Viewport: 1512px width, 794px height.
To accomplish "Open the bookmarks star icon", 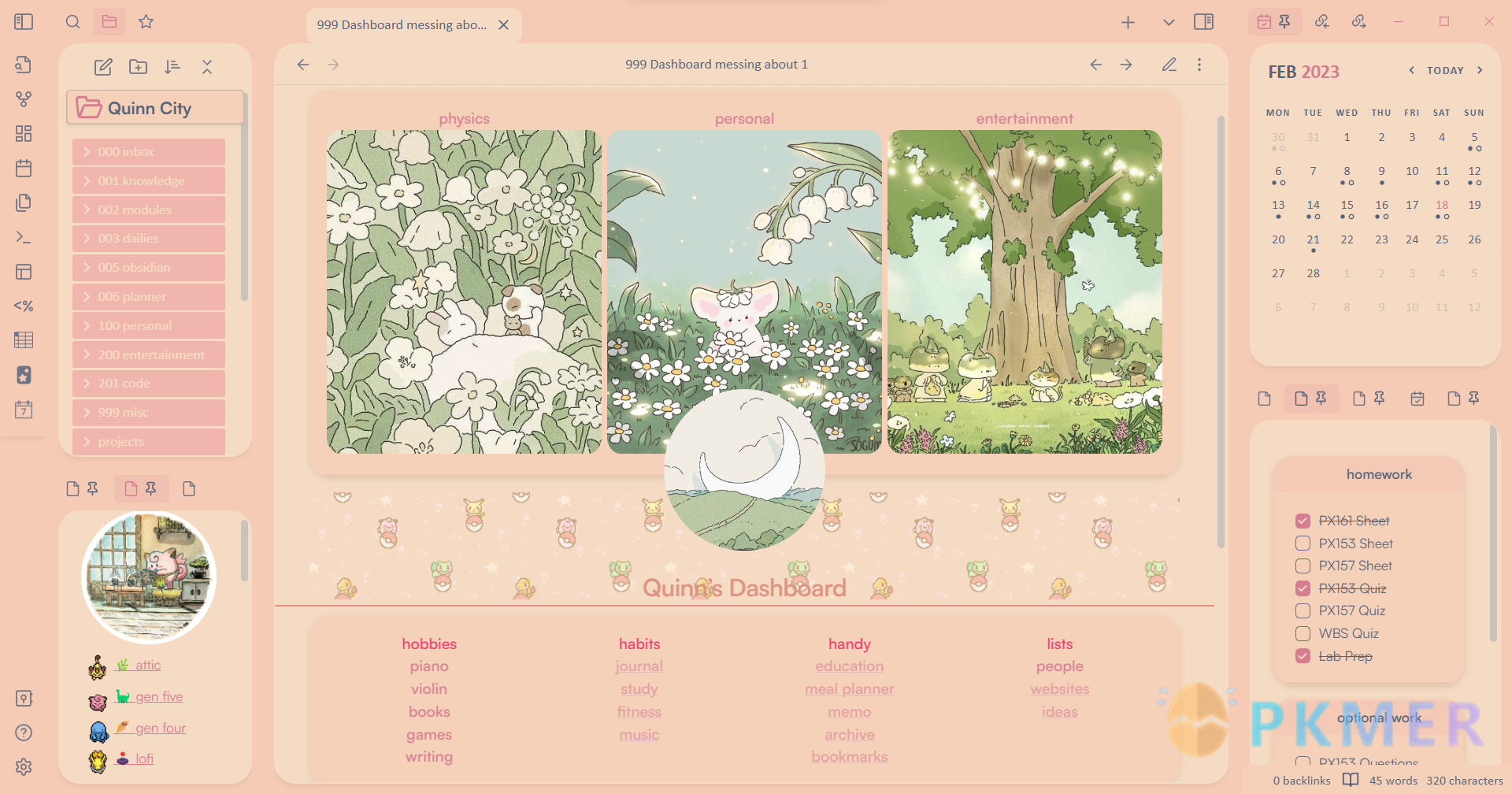I will (146, 22).
